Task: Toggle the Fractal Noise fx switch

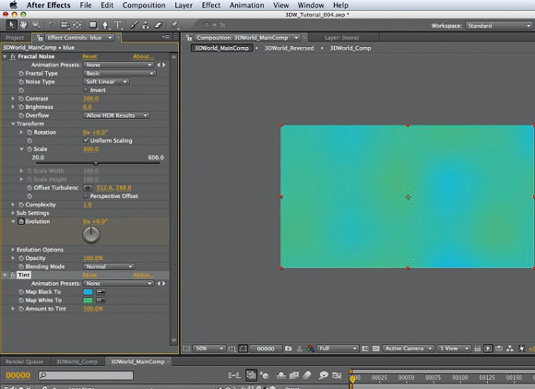Action: 13,57
